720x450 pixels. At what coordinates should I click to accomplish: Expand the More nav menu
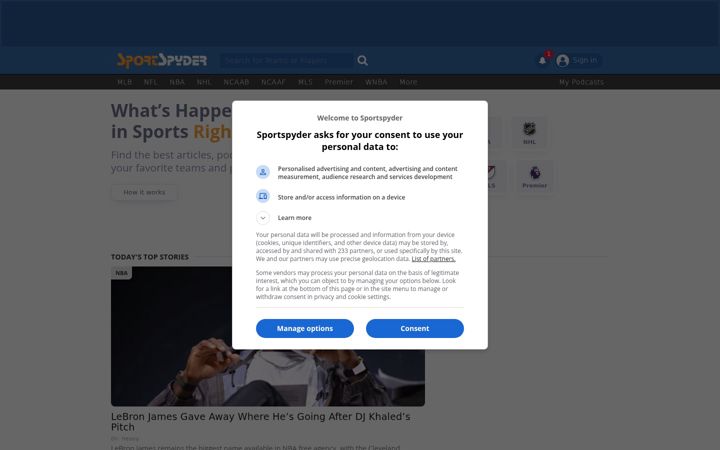tap(408, 82)
